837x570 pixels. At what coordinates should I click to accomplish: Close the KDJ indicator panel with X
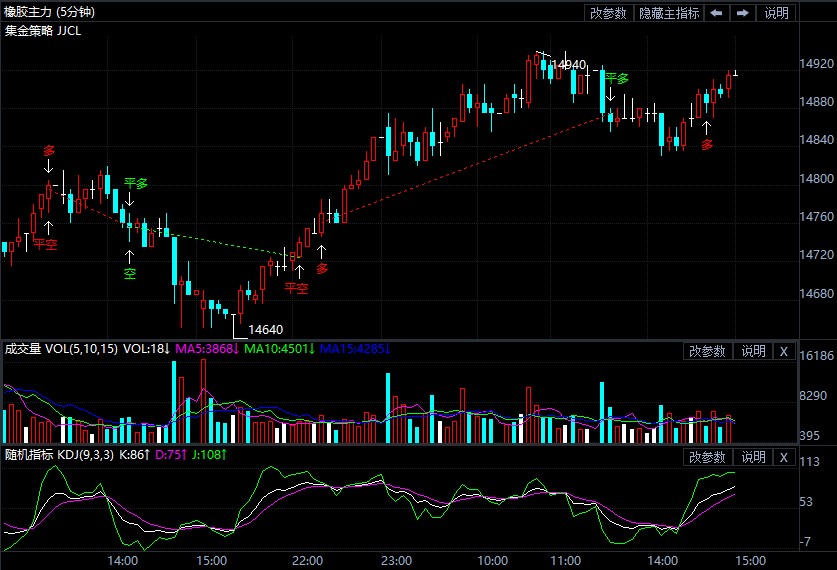coord(784,457)
